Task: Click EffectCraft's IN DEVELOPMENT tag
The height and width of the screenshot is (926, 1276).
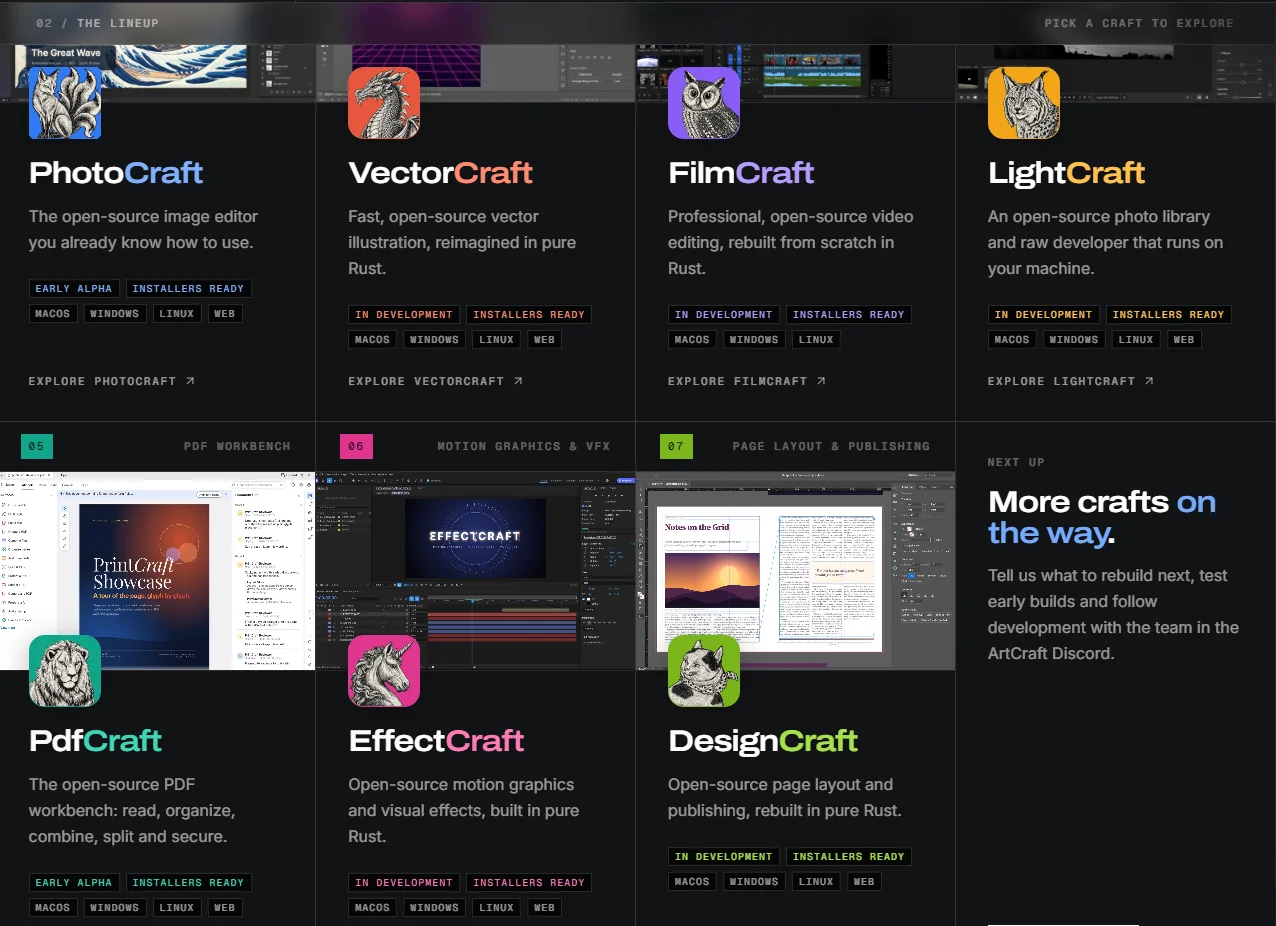Action: coord(404,883)
